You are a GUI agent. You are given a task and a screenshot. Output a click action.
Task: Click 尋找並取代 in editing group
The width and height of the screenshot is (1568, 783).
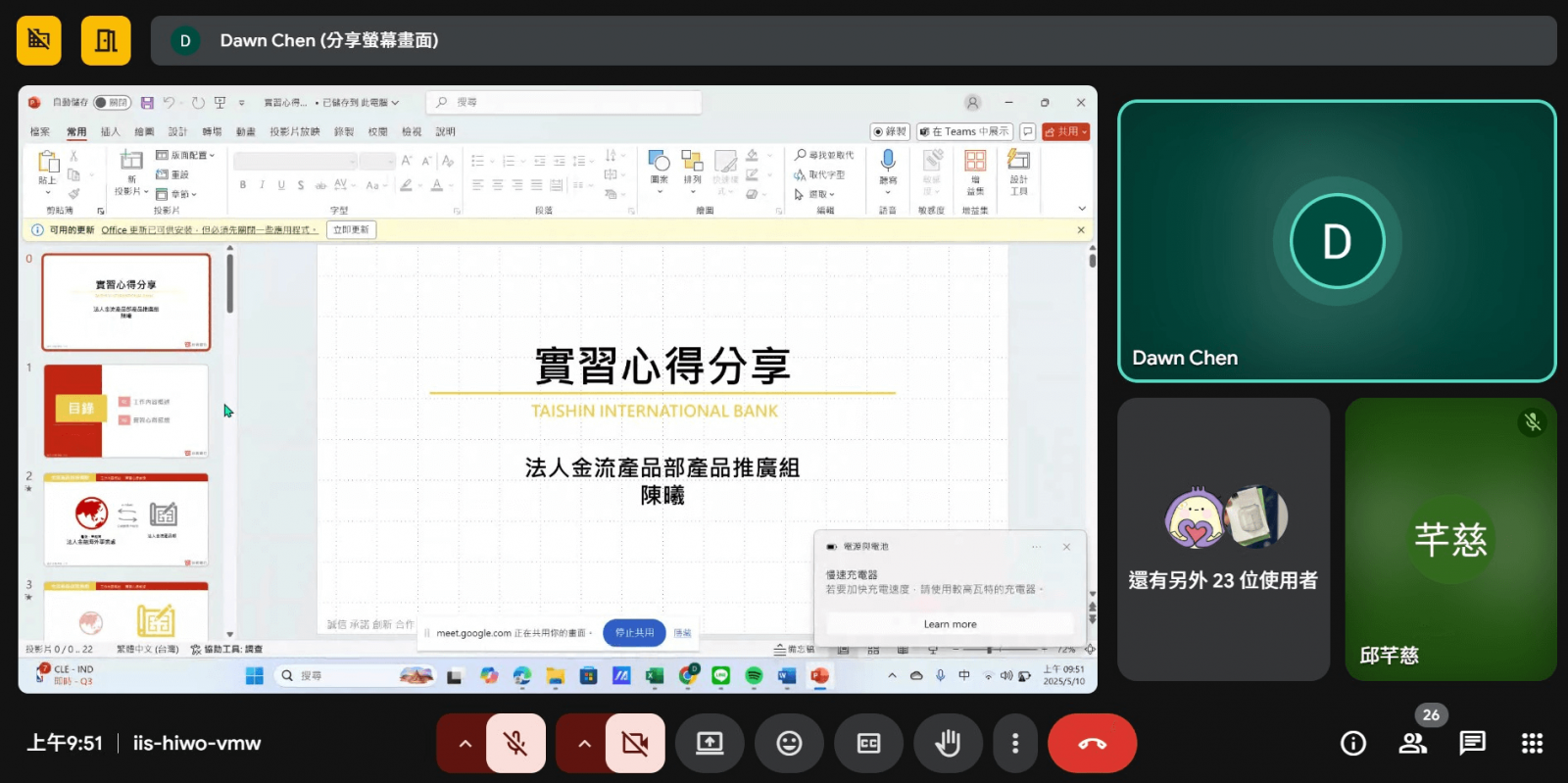[x=823, y=155]
